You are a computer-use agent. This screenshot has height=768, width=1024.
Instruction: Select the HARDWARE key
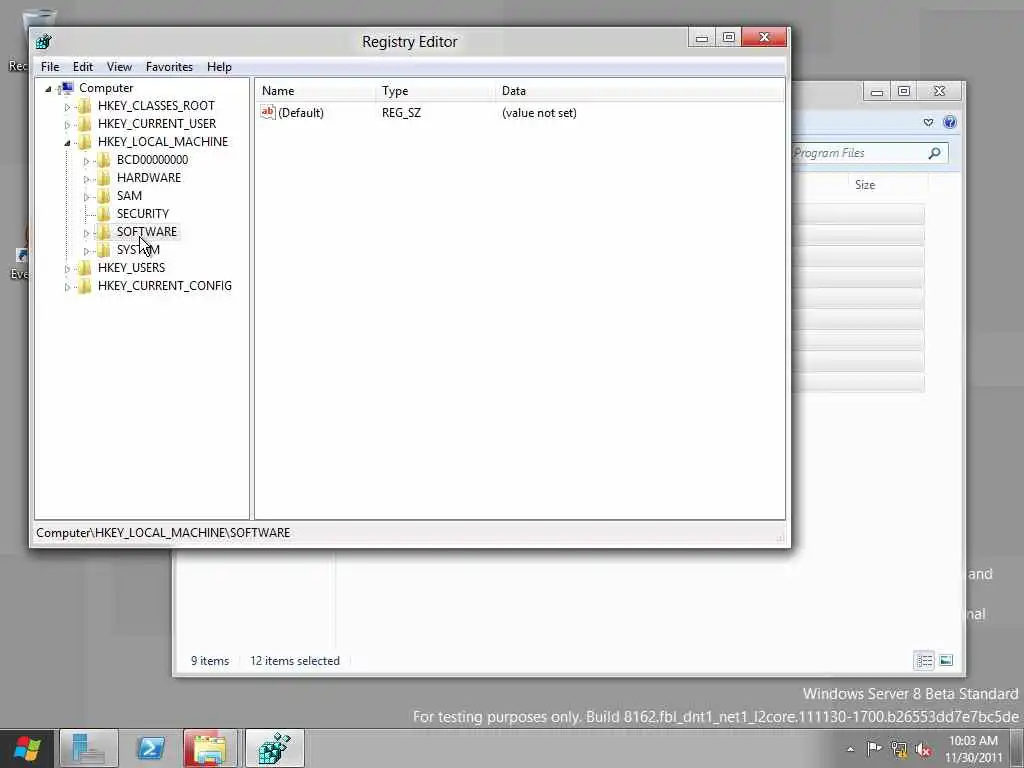149,178
